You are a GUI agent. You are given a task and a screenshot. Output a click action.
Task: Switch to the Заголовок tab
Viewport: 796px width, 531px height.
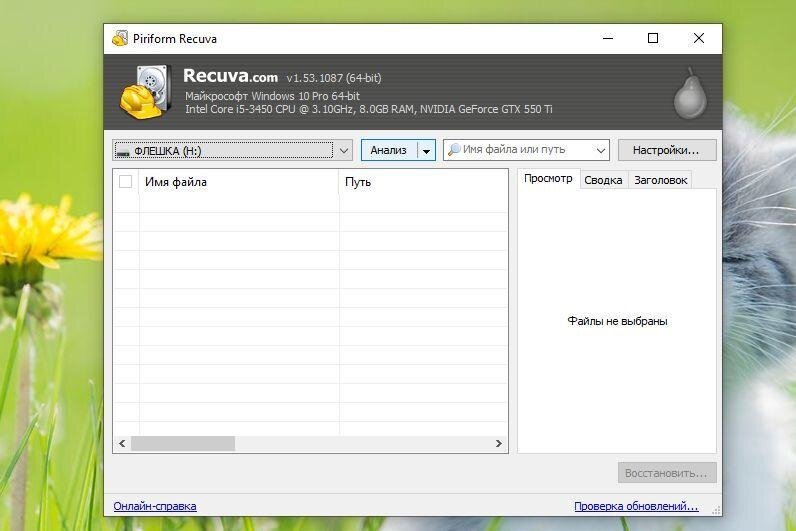[660, 180]
